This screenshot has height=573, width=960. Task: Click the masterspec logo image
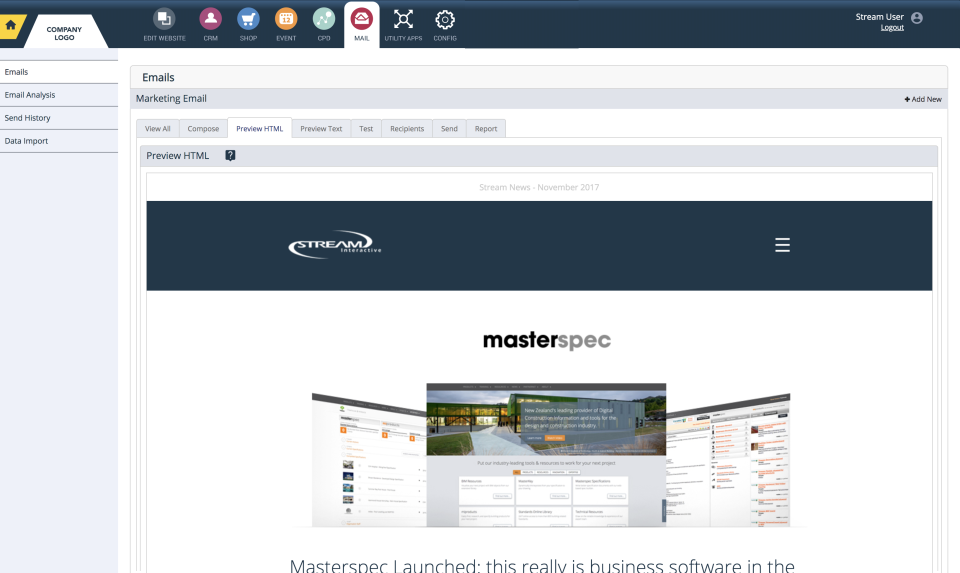[547, 340]
